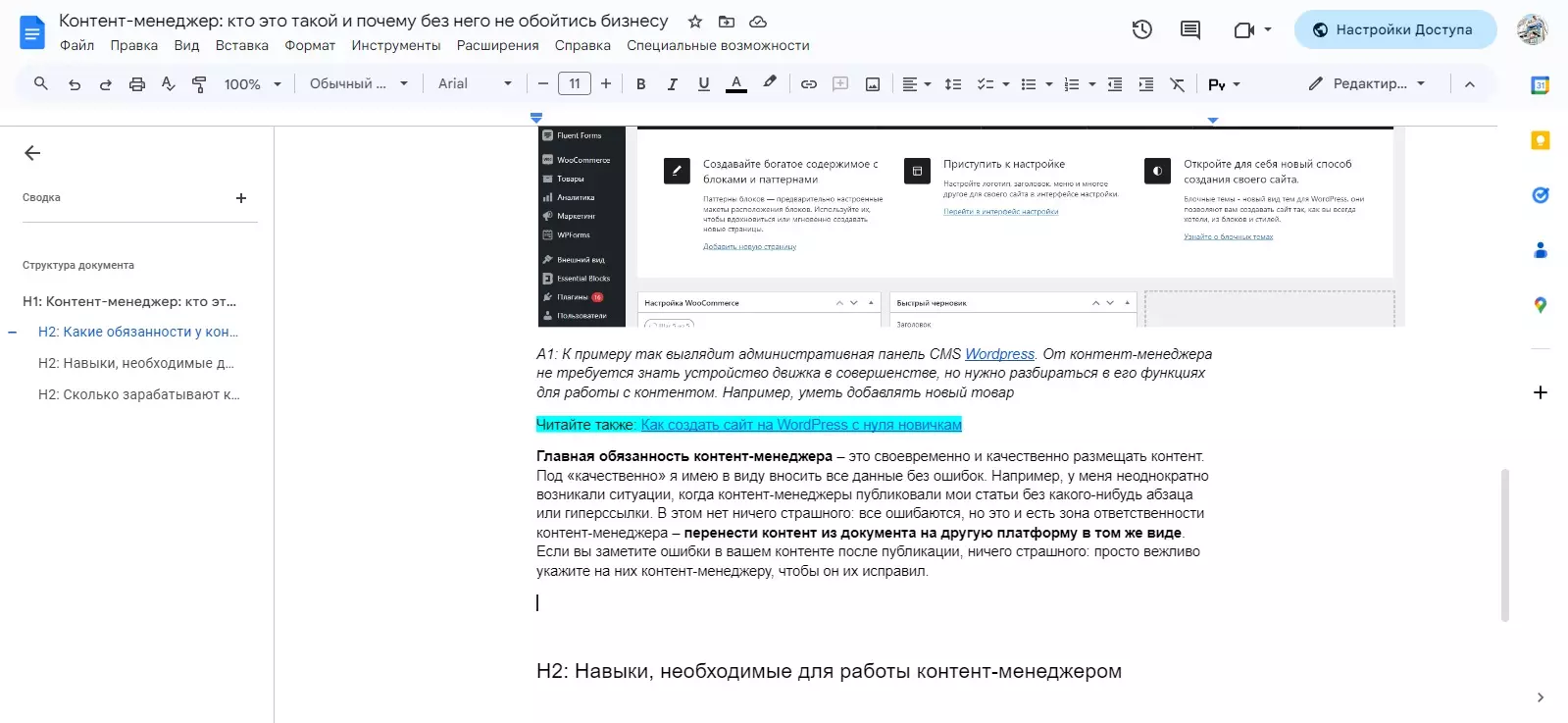Screen dimensions: 1568x723
Task: Close the document outline panel
Action: point(32,153)
